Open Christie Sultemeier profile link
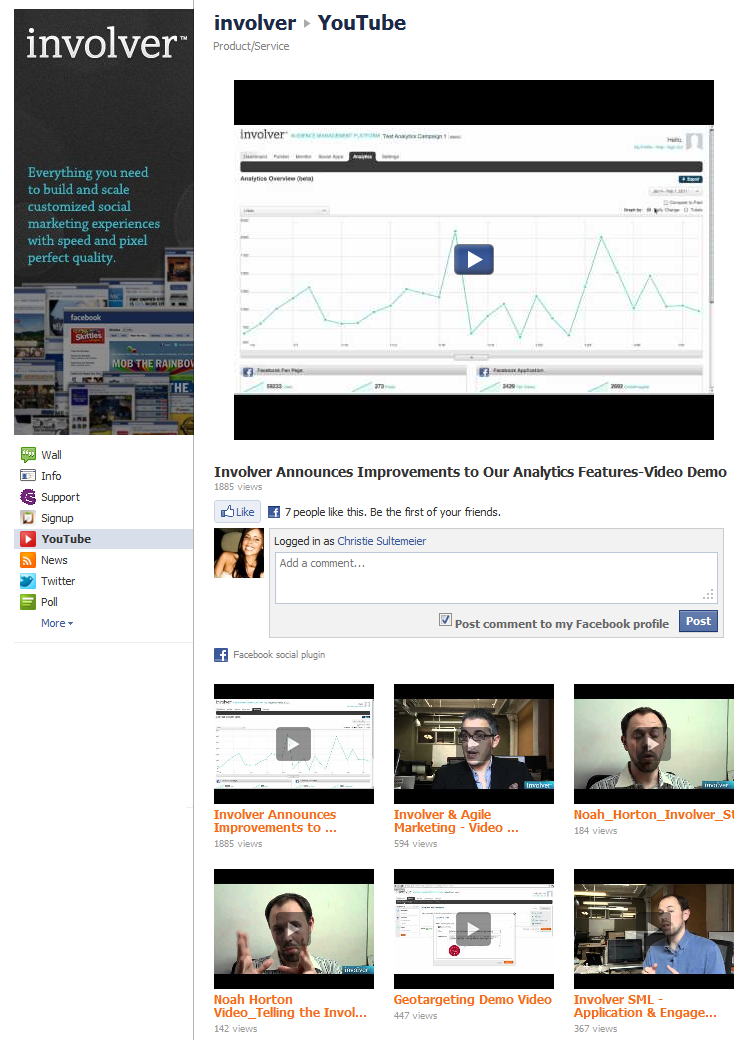This screenshot has height=1040, width=742. click(x=381, y=541)
